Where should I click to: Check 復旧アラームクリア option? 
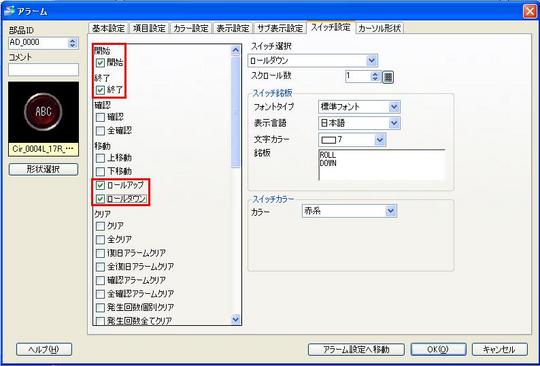[100, 253]
